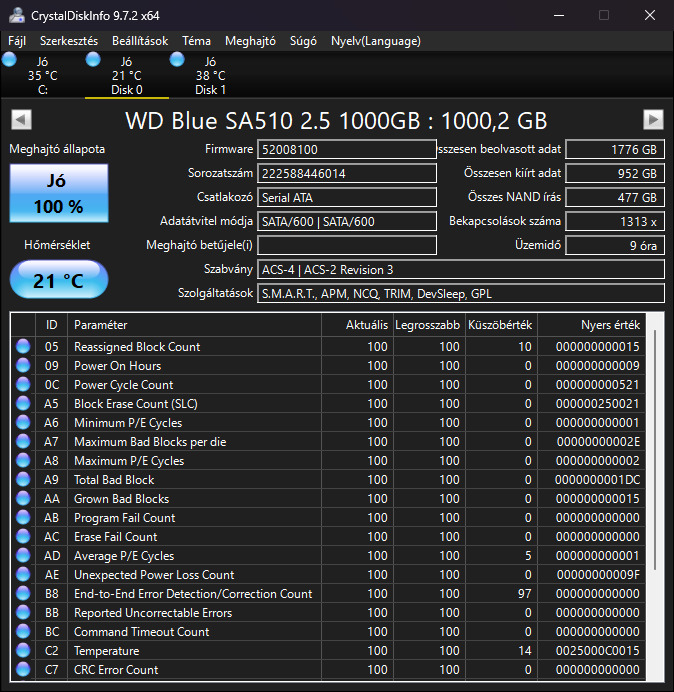674x692 pixels.
Task: Click the Serial ATA interface field
Action: point(346,197)
